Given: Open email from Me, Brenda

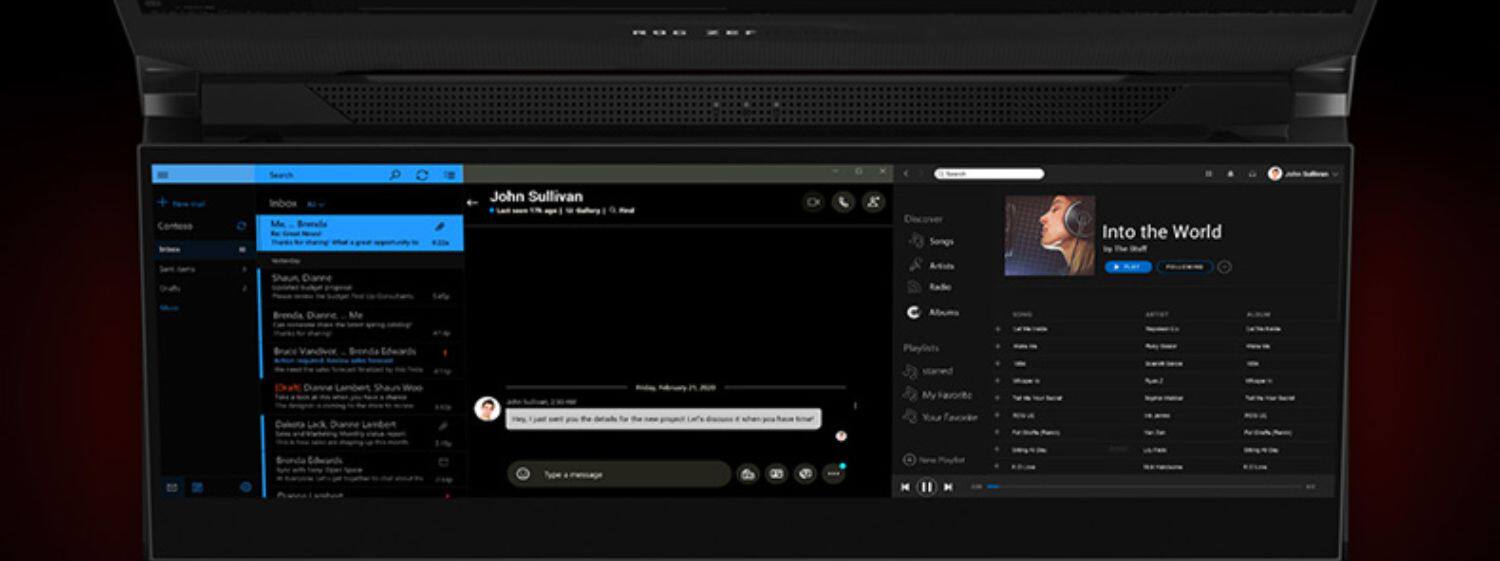Looking at the screenshot, I should click(360, 233).
